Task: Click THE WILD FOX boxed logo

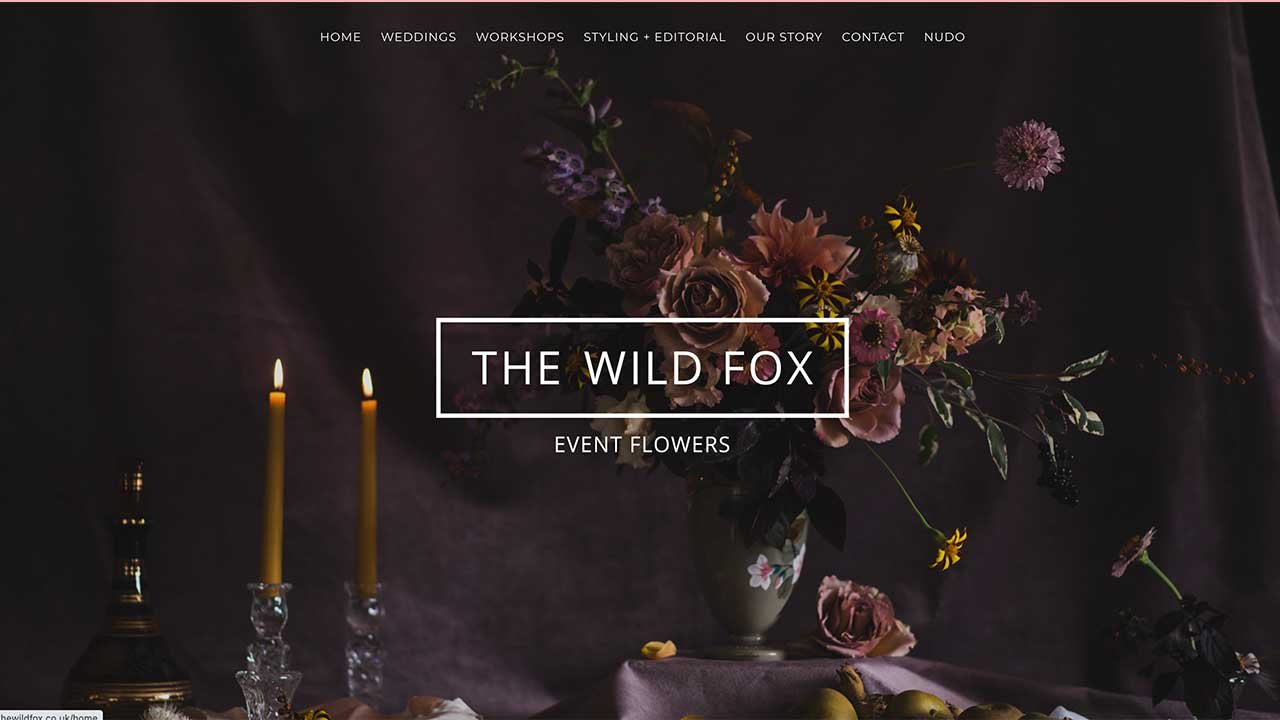Action: tap(642, 367)
